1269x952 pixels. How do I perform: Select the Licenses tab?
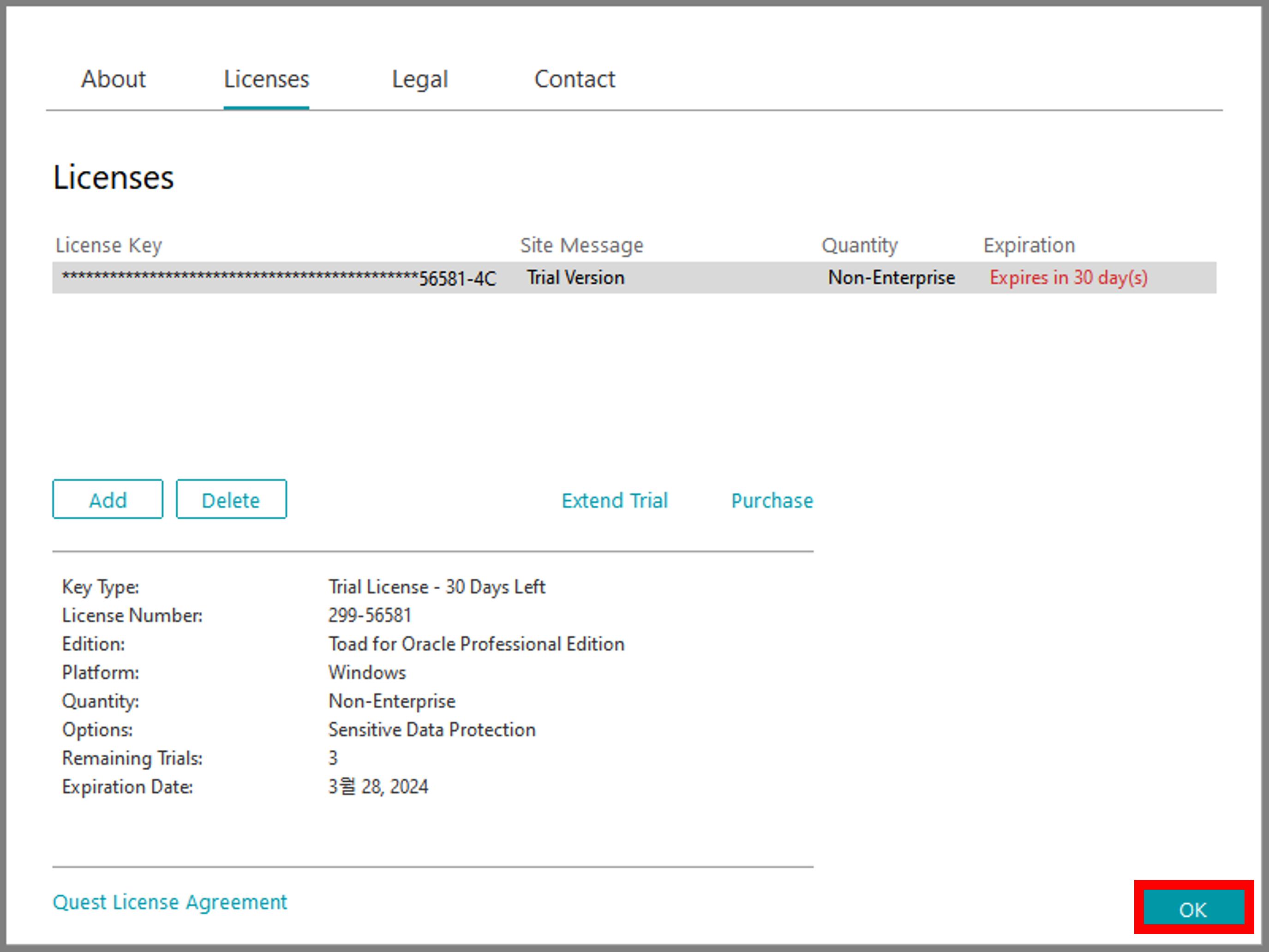pos(266,79)
